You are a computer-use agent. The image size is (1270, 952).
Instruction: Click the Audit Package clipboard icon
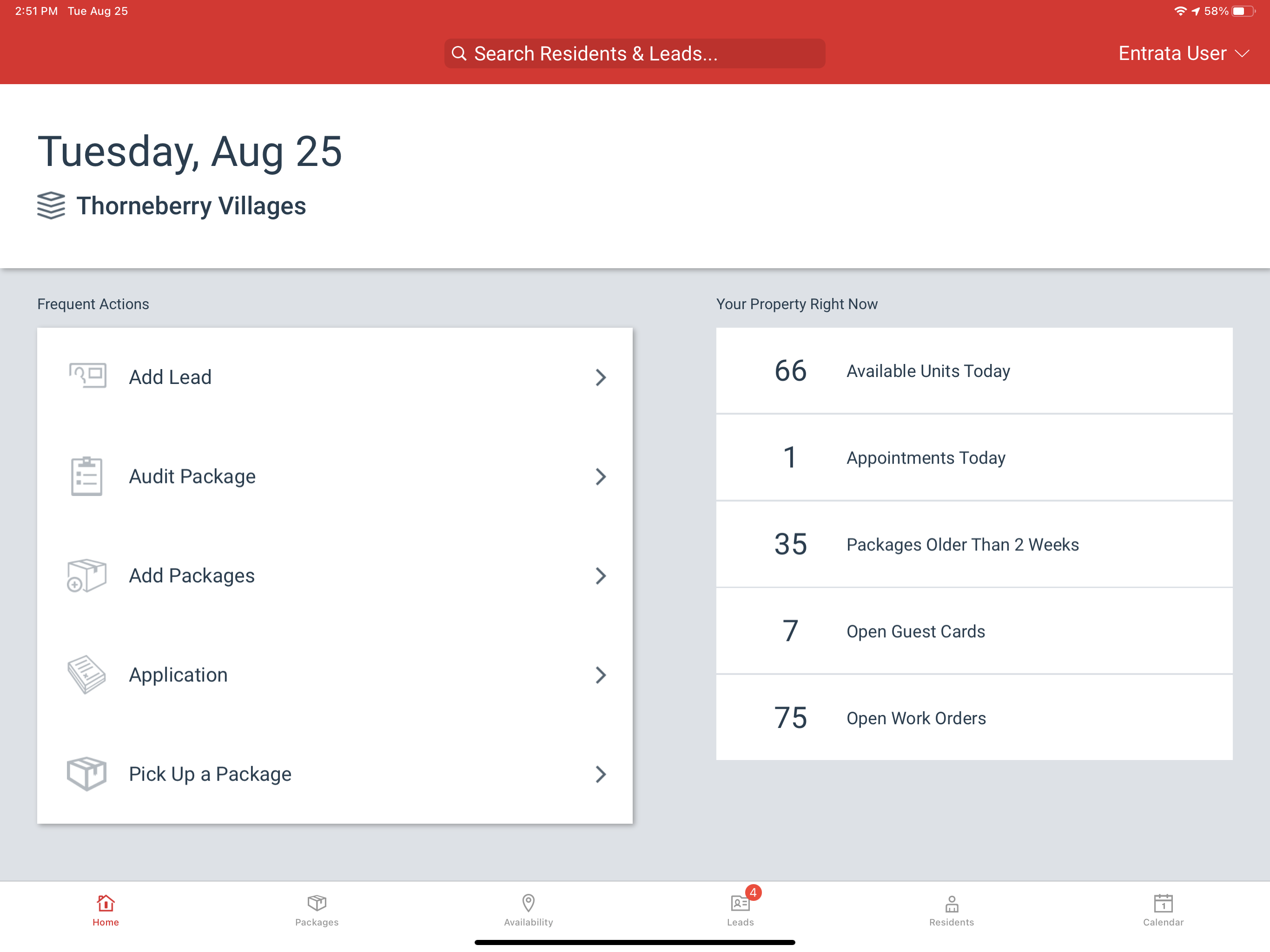click(x=86, y=476)
